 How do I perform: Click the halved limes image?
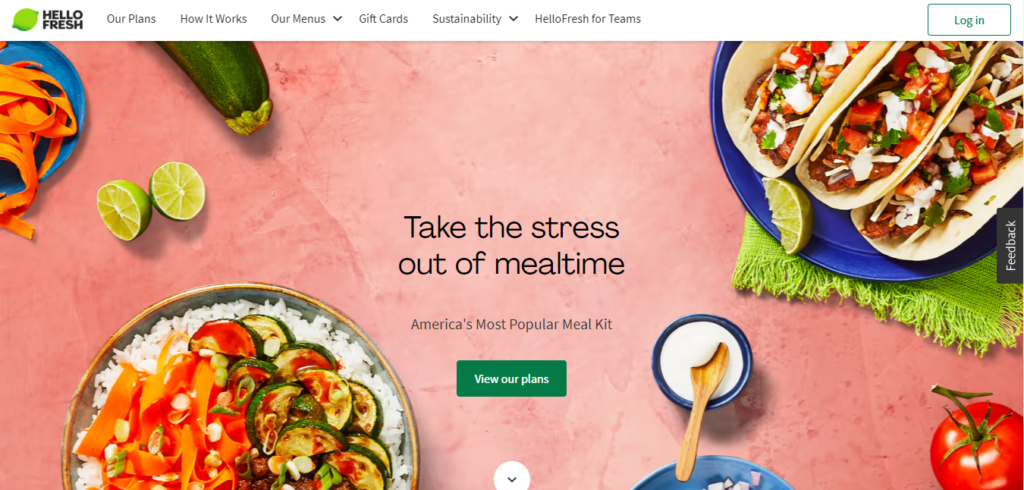point(151,199)
